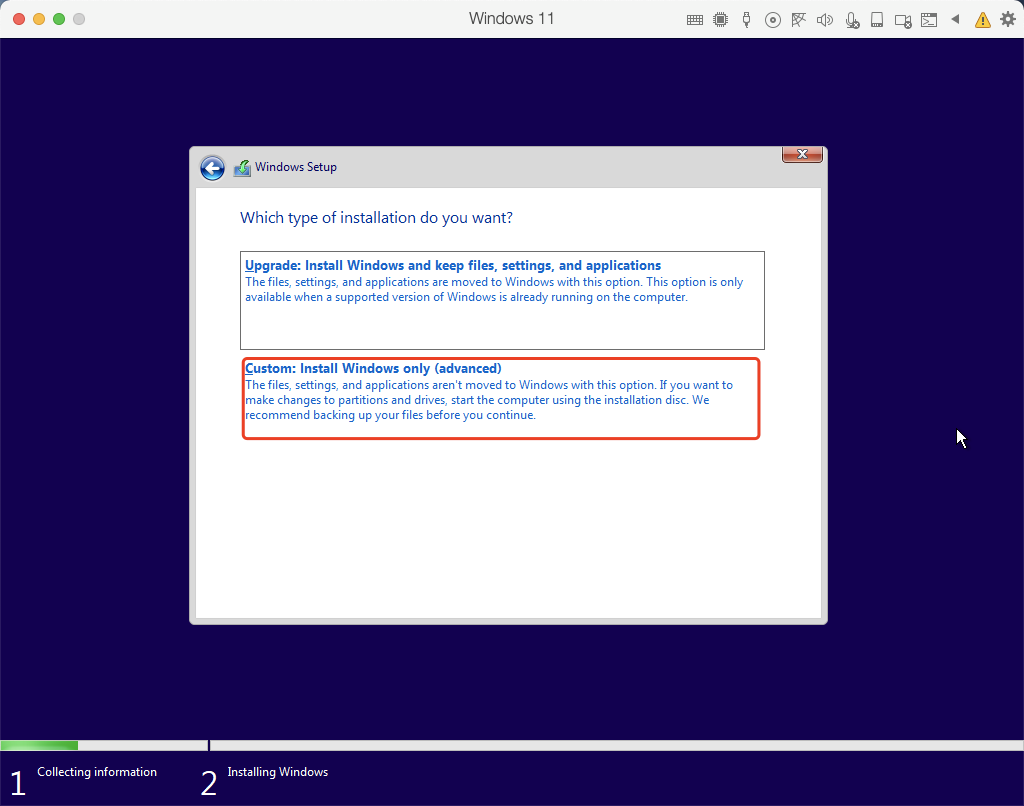Click the 'Which type of installation do you want?' heading
The image size is (1024, 806).
(x=376, y=218)
